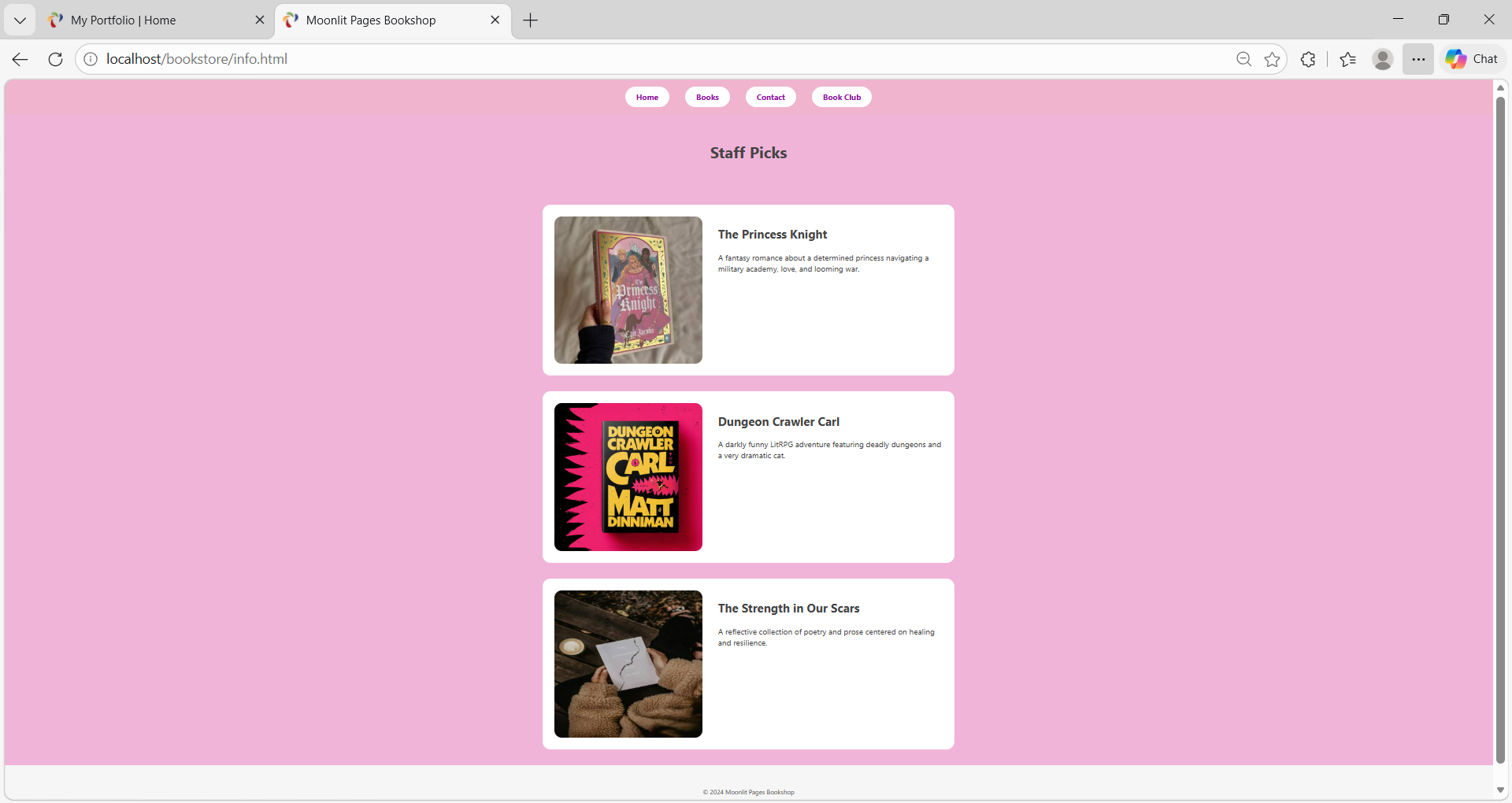Click the scroll-down arrow on the scrollbar
The height and width of the screenshot is (803, 1512).
[1500, 790]
